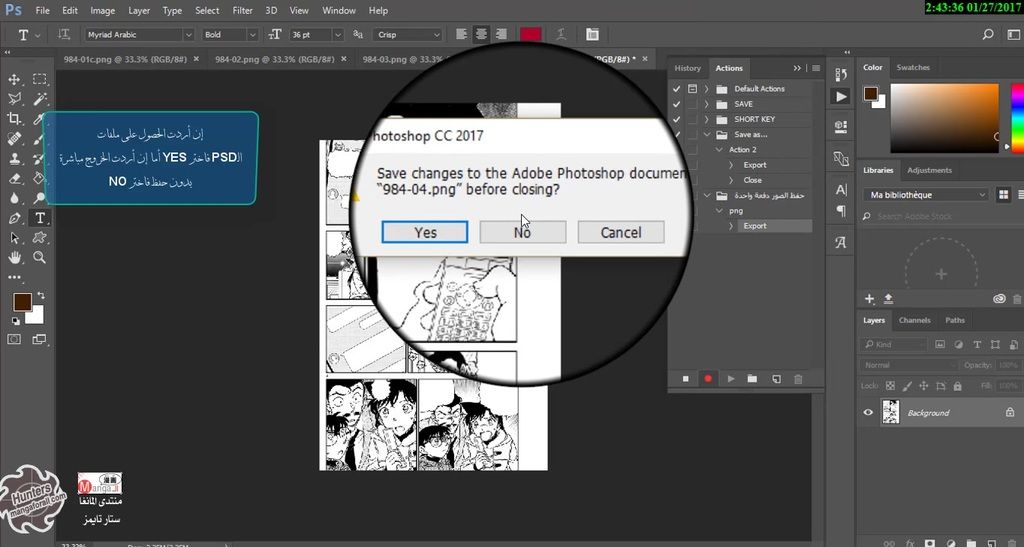Change the screen mode
The height and width of the screenshot is (547, 1024).
tap(39, 339)
